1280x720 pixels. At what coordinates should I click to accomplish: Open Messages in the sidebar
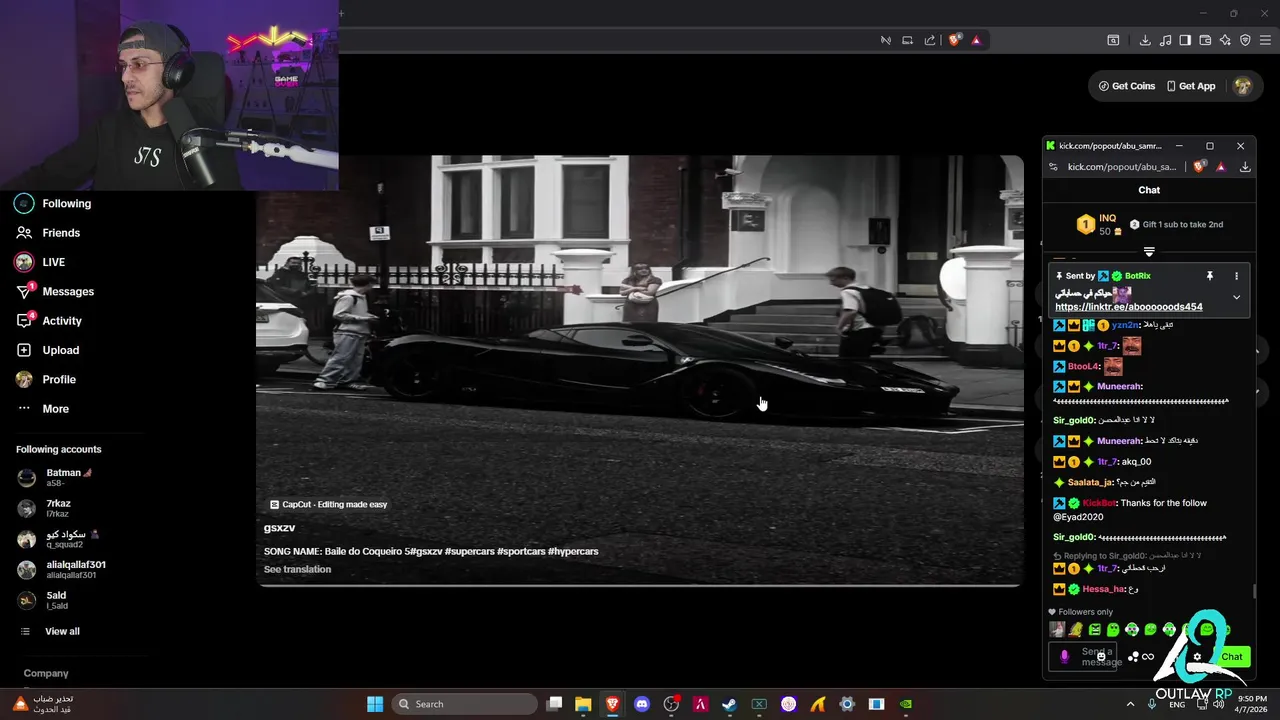tap(55, 291)
